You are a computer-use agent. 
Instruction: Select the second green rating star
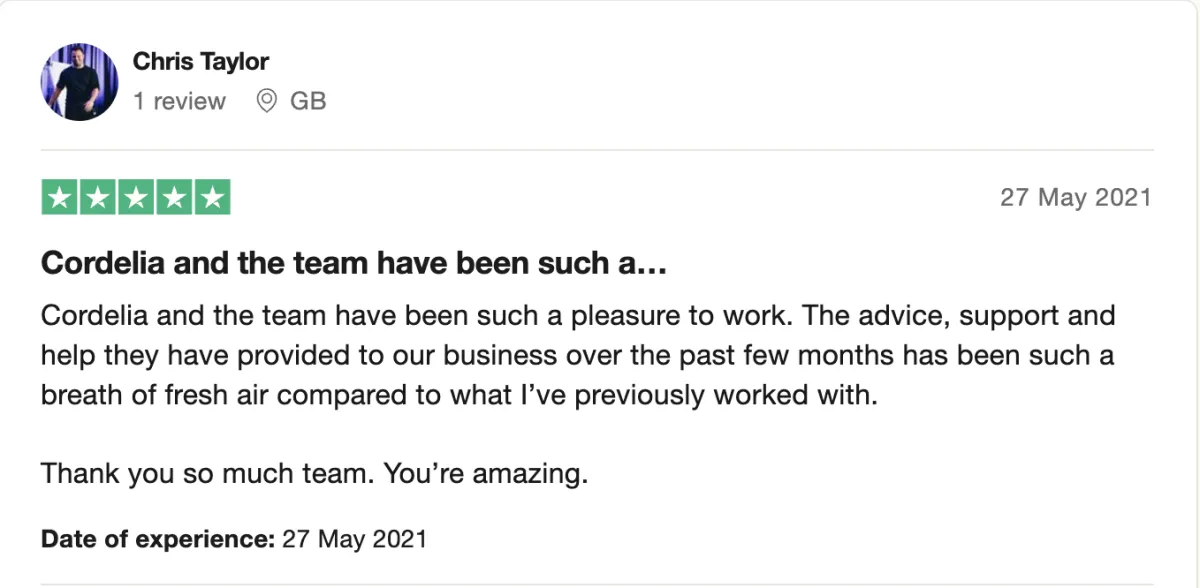[98, 197]
